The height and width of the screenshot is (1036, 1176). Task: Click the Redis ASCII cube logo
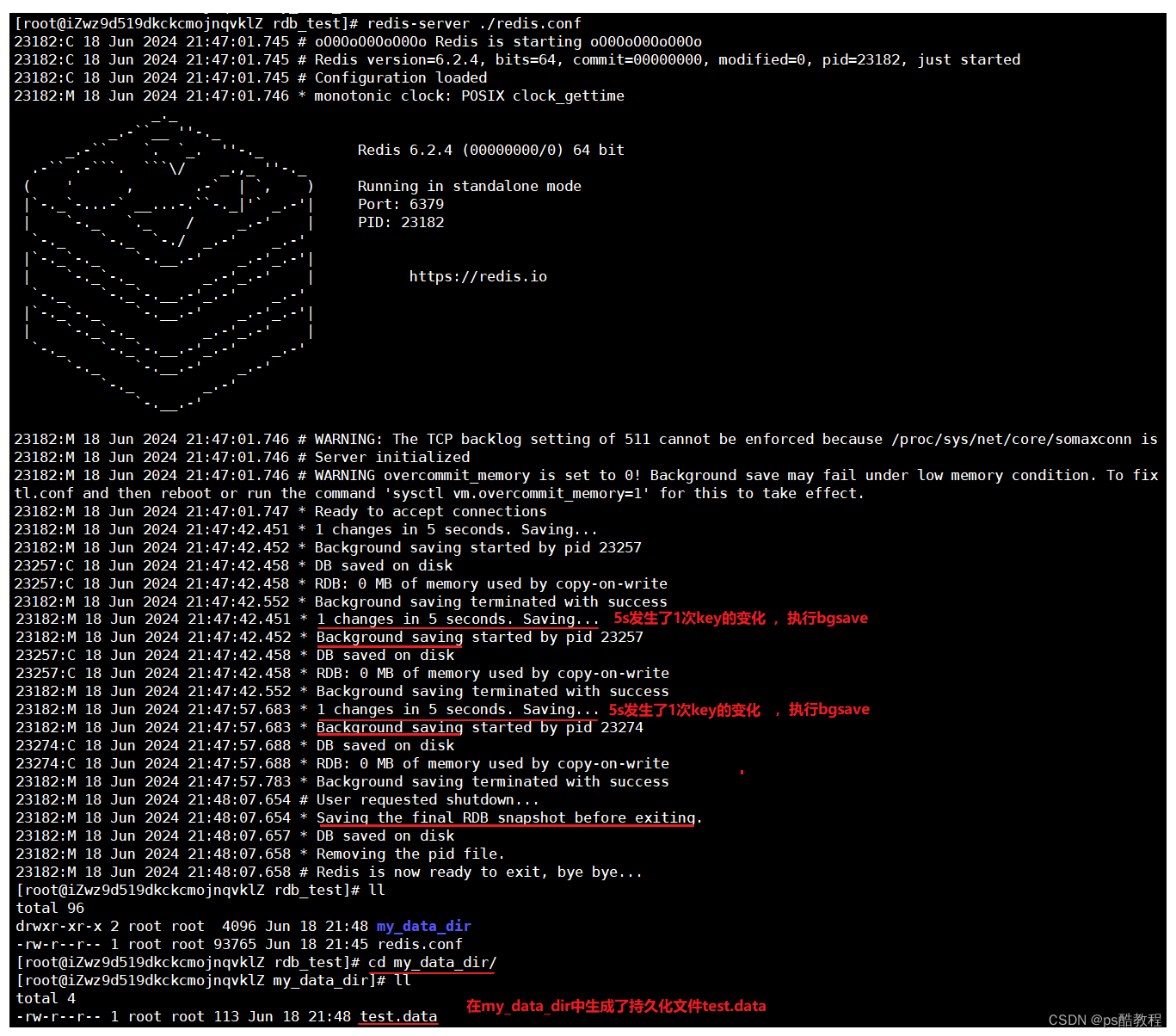(x=169, y=261)
